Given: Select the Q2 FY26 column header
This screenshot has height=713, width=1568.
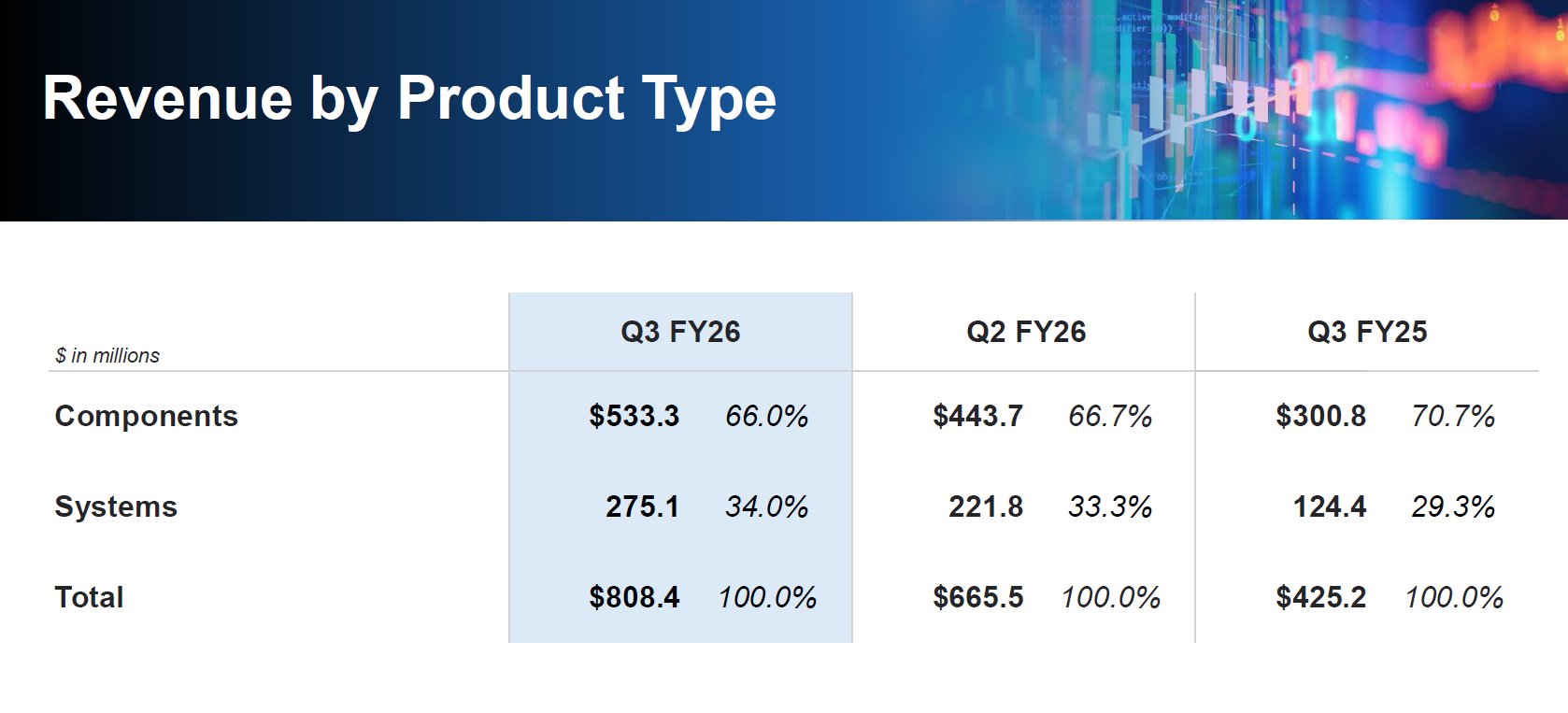Looking at the screenshot, I should coord(1026,332).
